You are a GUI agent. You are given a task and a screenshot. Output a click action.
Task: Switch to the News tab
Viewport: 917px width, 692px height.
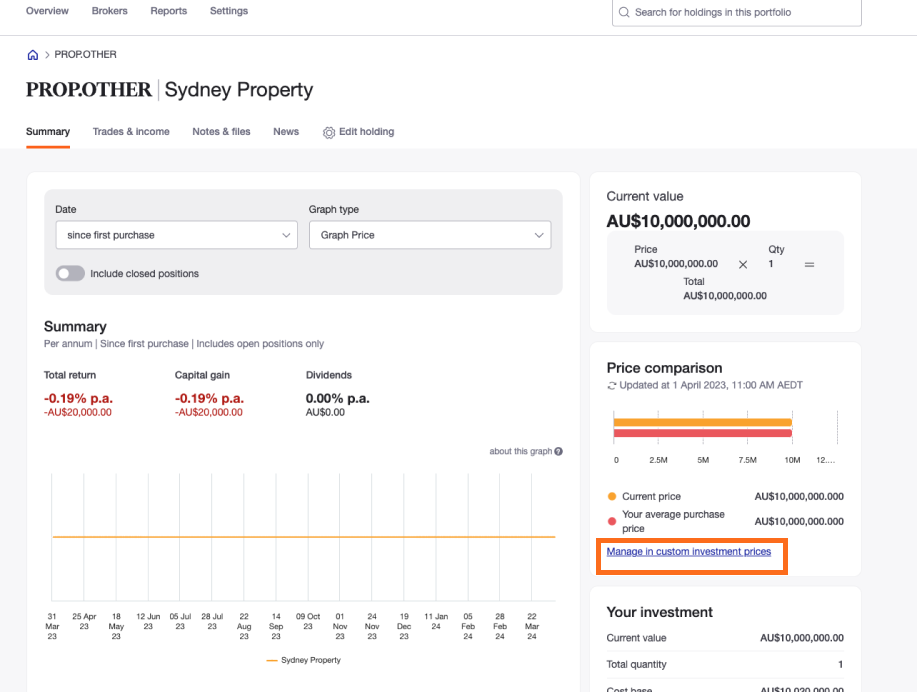pos(286,132)
